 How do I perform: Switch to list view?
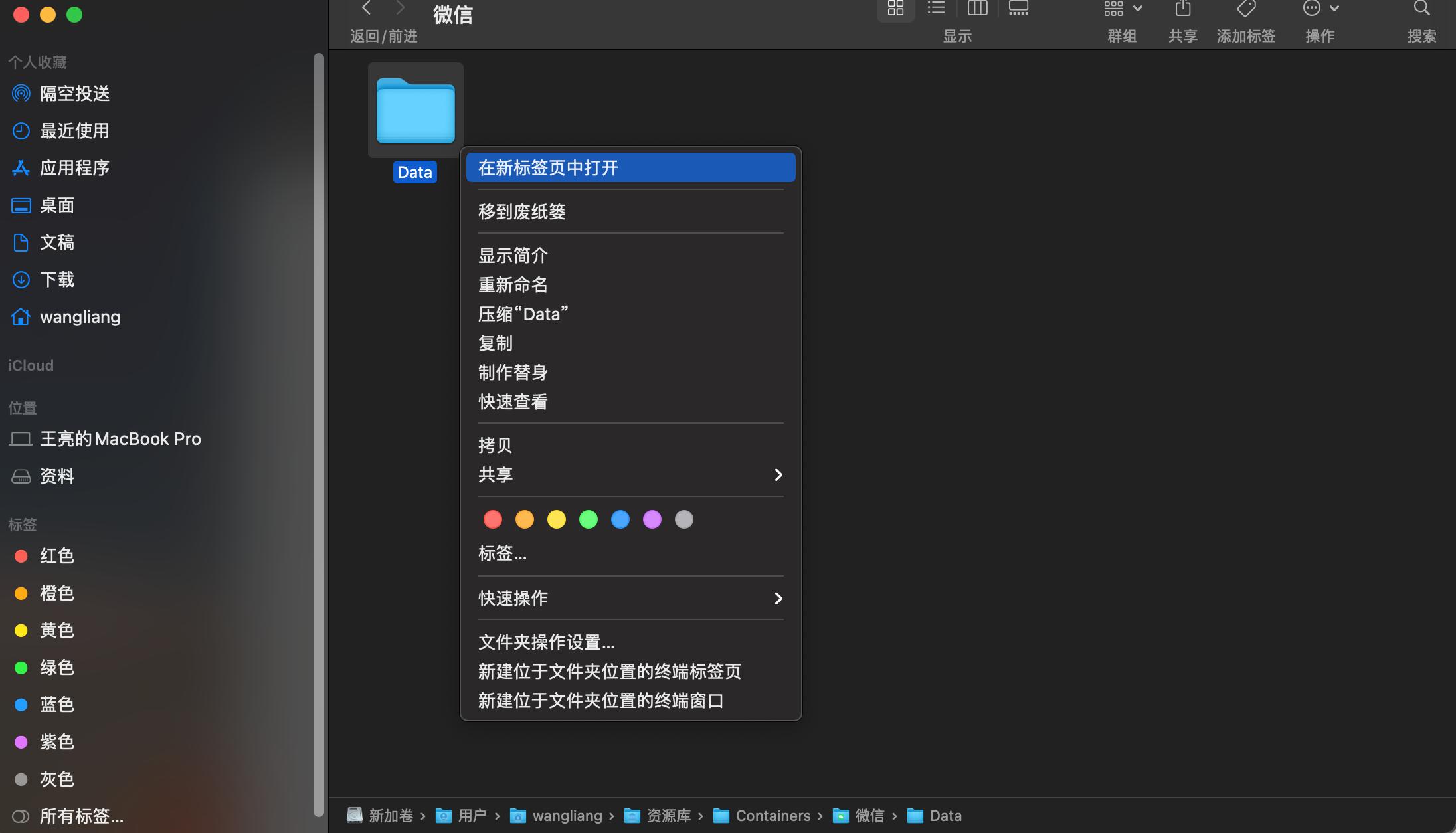coord(935,9)
